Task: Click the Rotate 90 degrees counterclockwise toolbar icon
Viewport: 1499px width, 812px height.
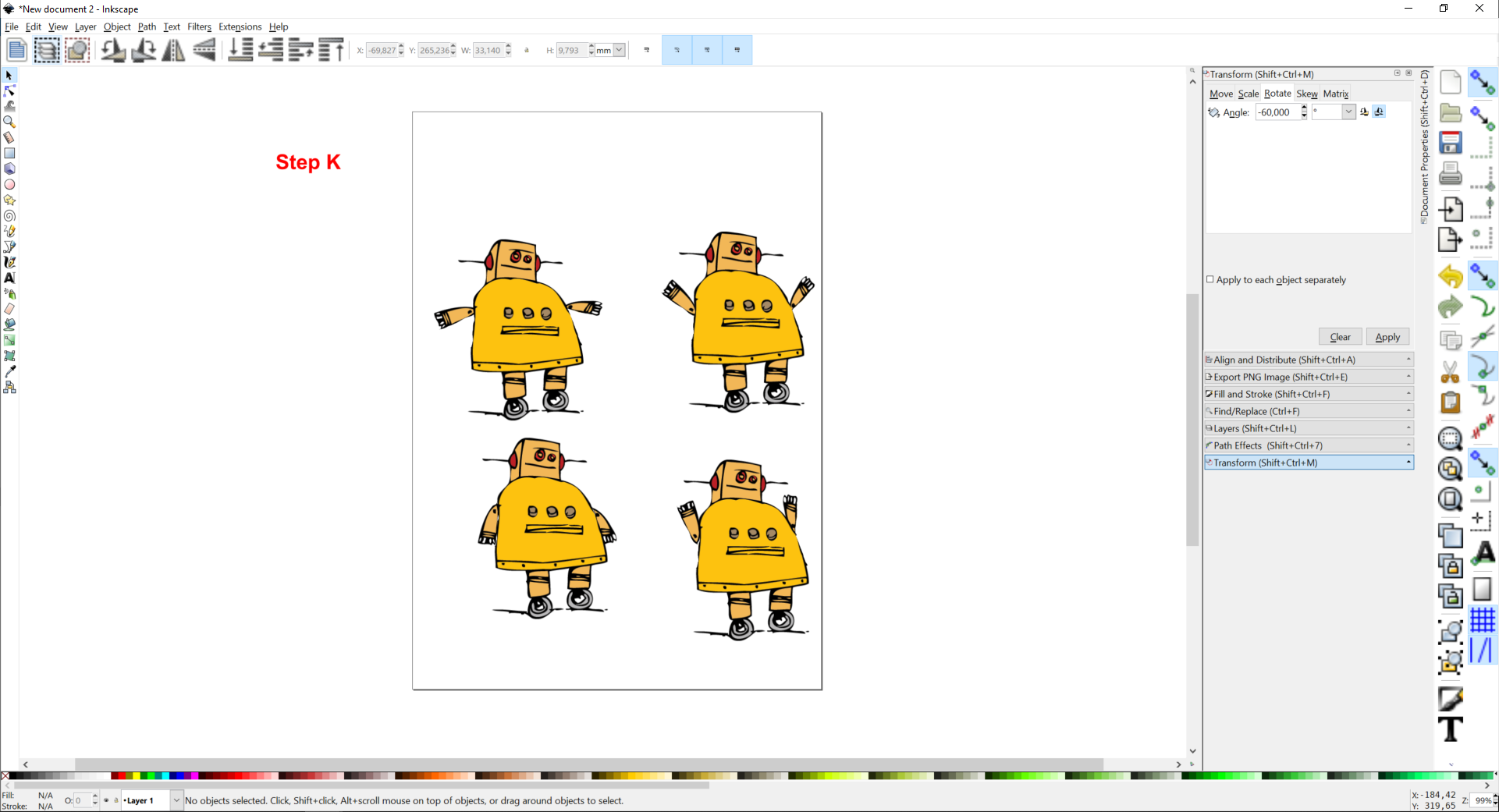Action: pyautogui.click(x=114, y=50)
